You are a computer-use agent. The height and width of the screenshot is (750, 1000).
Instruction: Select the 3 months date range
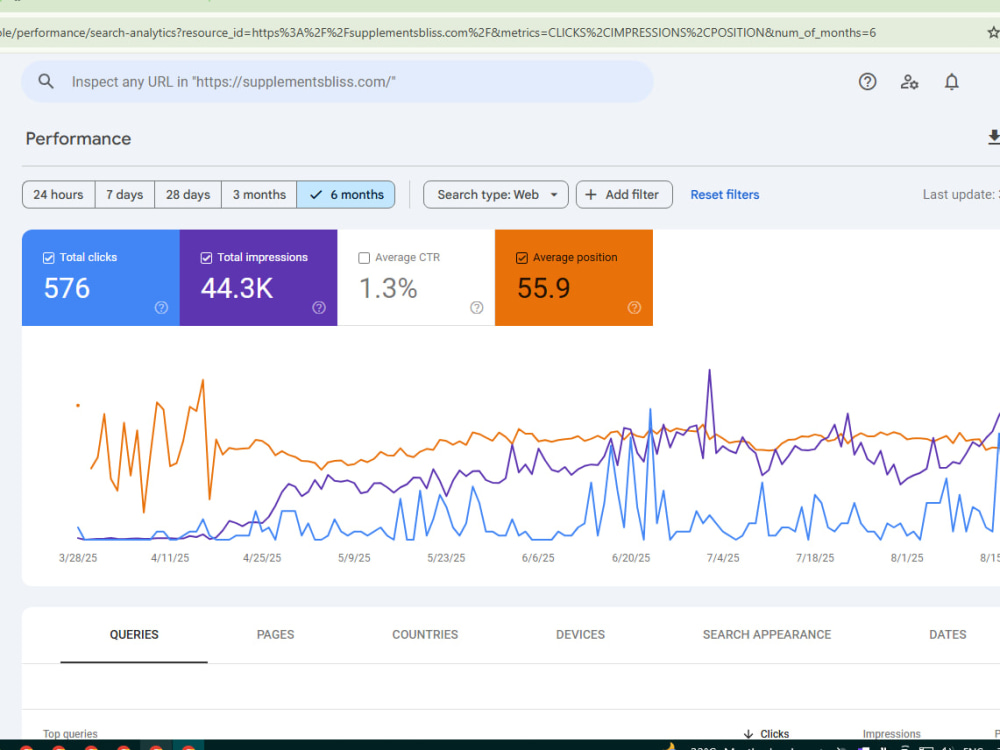pos(259,195)
